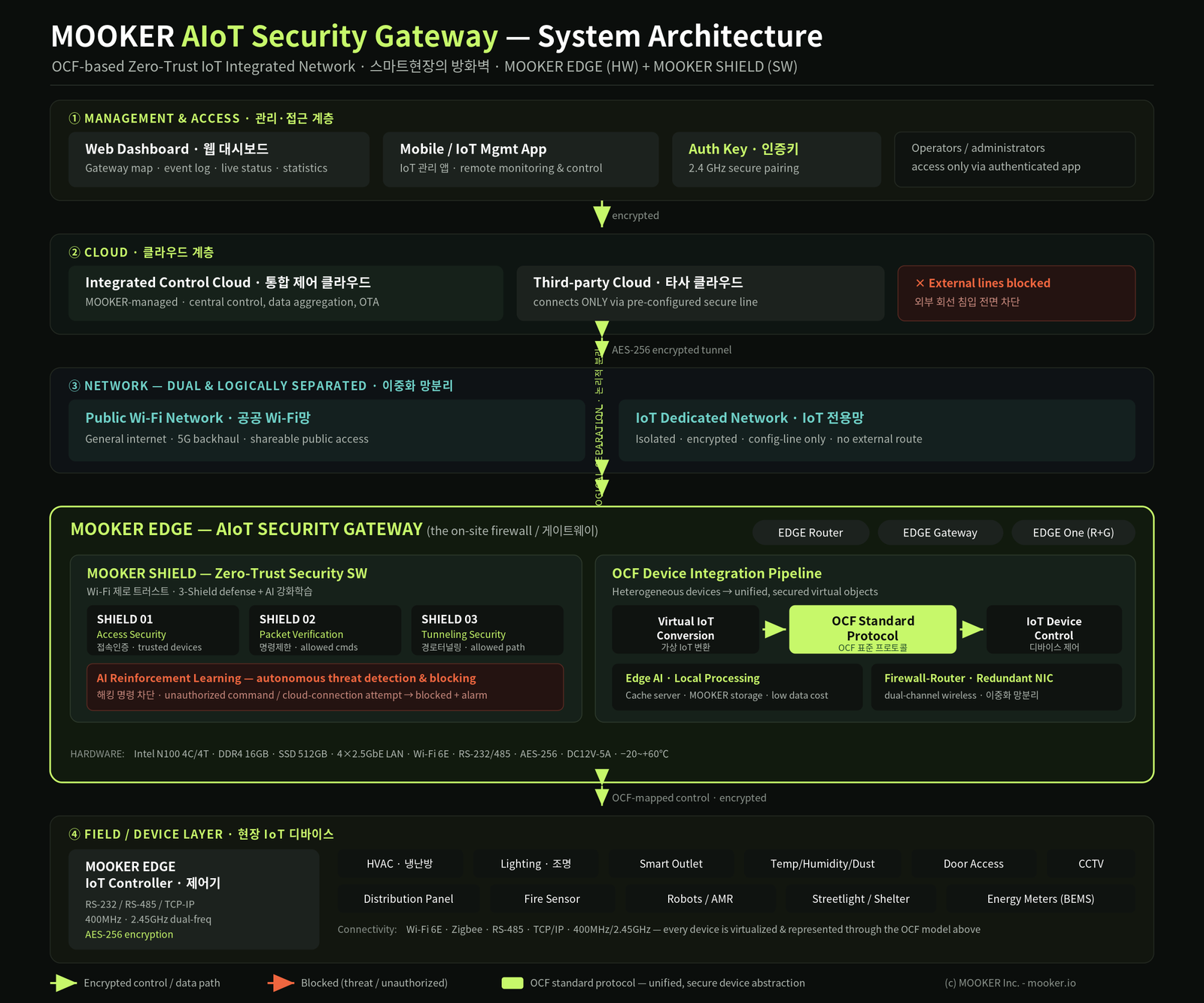
Task: Click the 'encrypted' arrow label below Management layer
Action: pos(635,215)
